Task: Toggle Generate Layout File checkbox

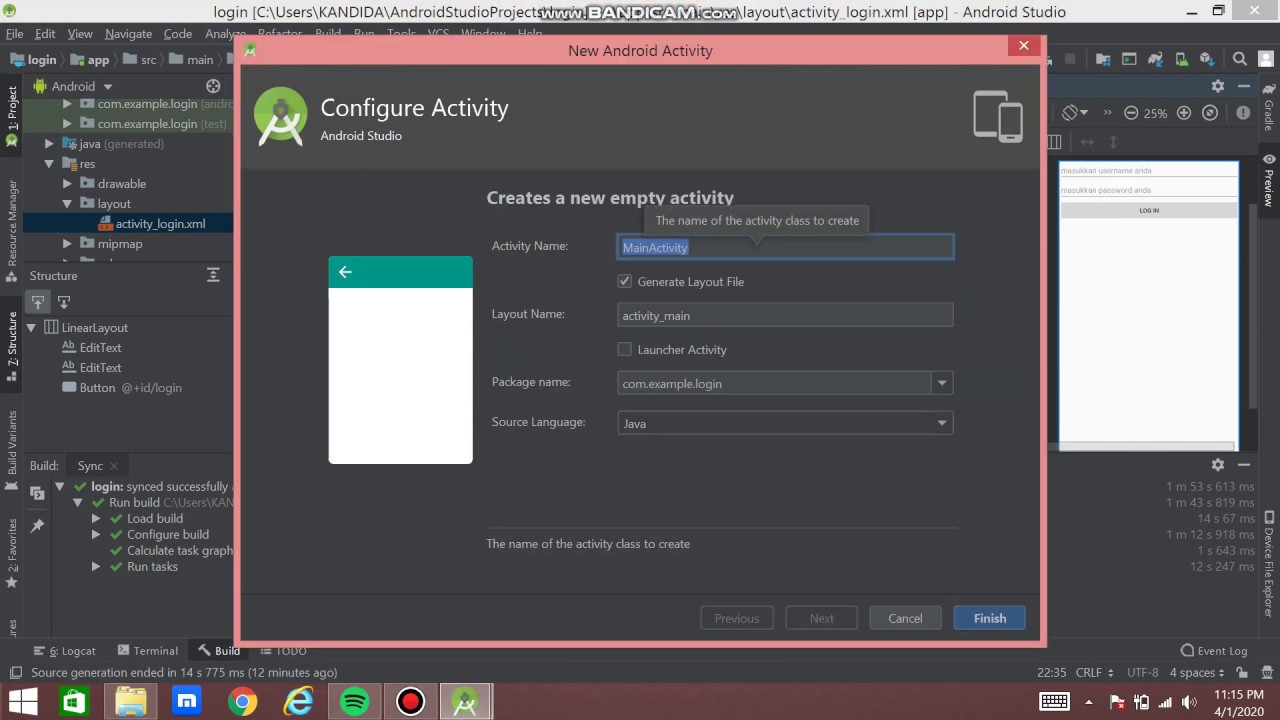Action: tap(625, 281)
